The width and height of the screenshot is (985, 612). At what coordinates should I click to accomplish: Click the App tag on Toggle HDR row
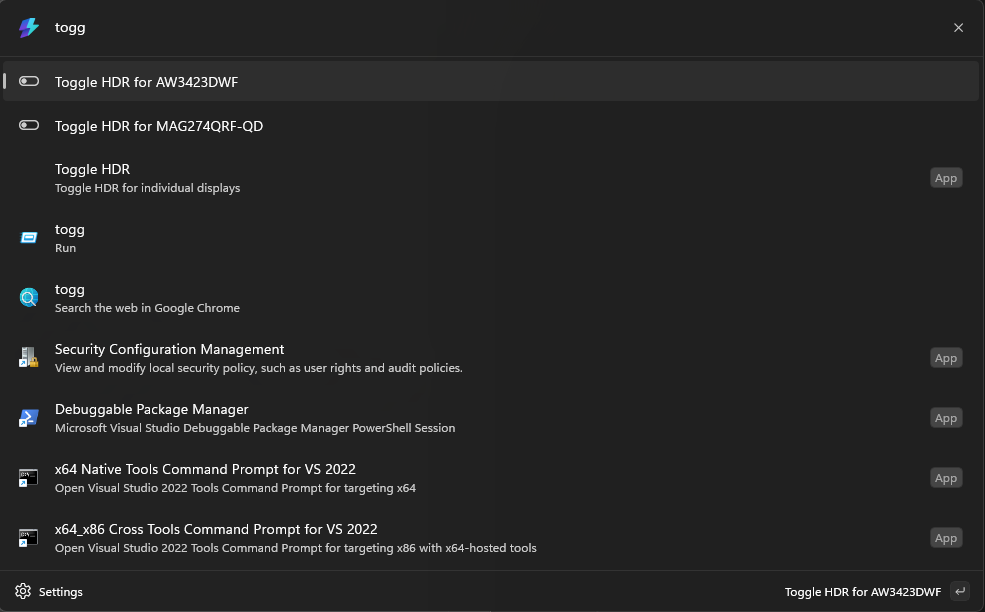[x=945, y=178]
